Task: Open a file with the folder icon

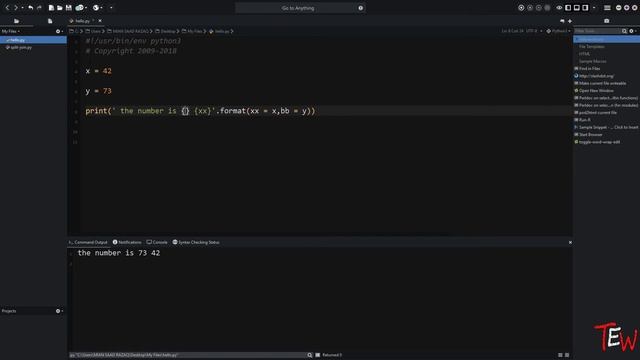Action: [60, 8]
